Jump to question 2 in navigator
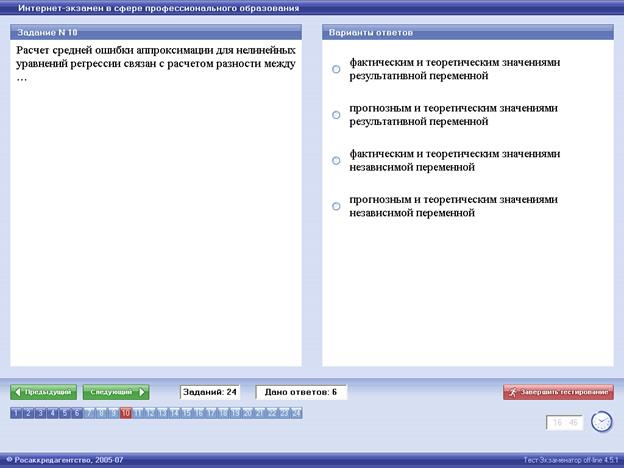This screenshot has height=468, width=624. pyautogui.click(x=28, y=413)
